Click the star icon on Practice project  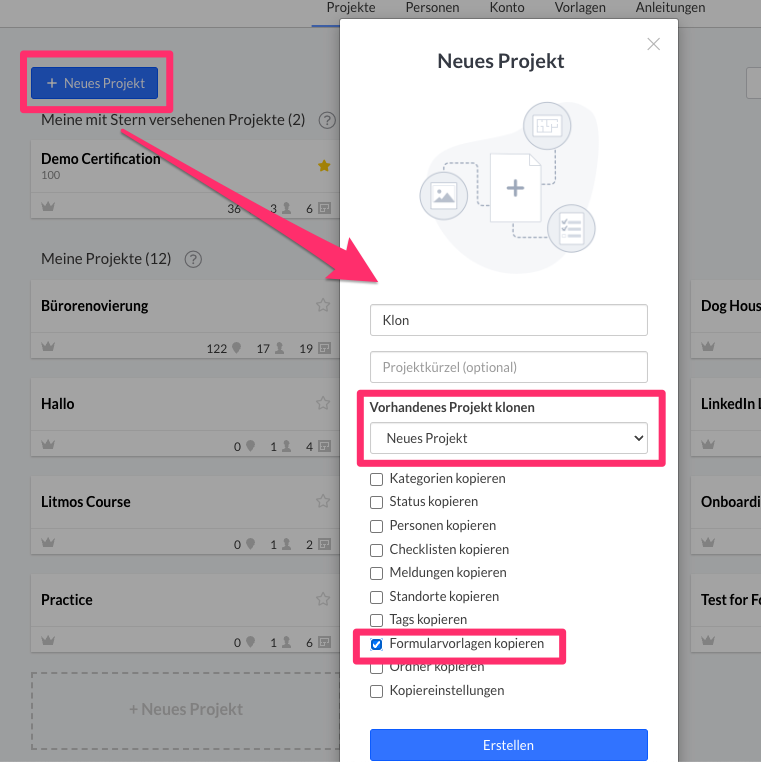[322, 599]
